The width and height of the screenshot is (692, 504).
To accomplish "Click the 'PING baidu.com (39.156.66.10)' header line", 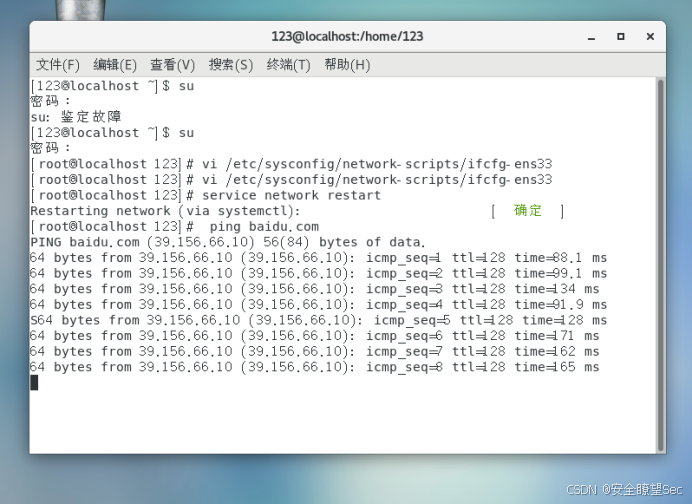I will pyautogui.click(x=228, y=242).
